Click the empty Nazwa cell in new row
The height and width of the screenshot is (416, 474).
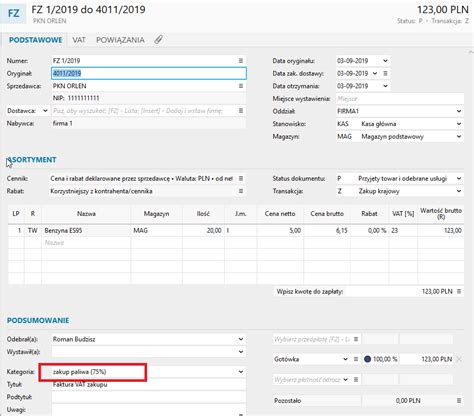(x=86, y=243)
